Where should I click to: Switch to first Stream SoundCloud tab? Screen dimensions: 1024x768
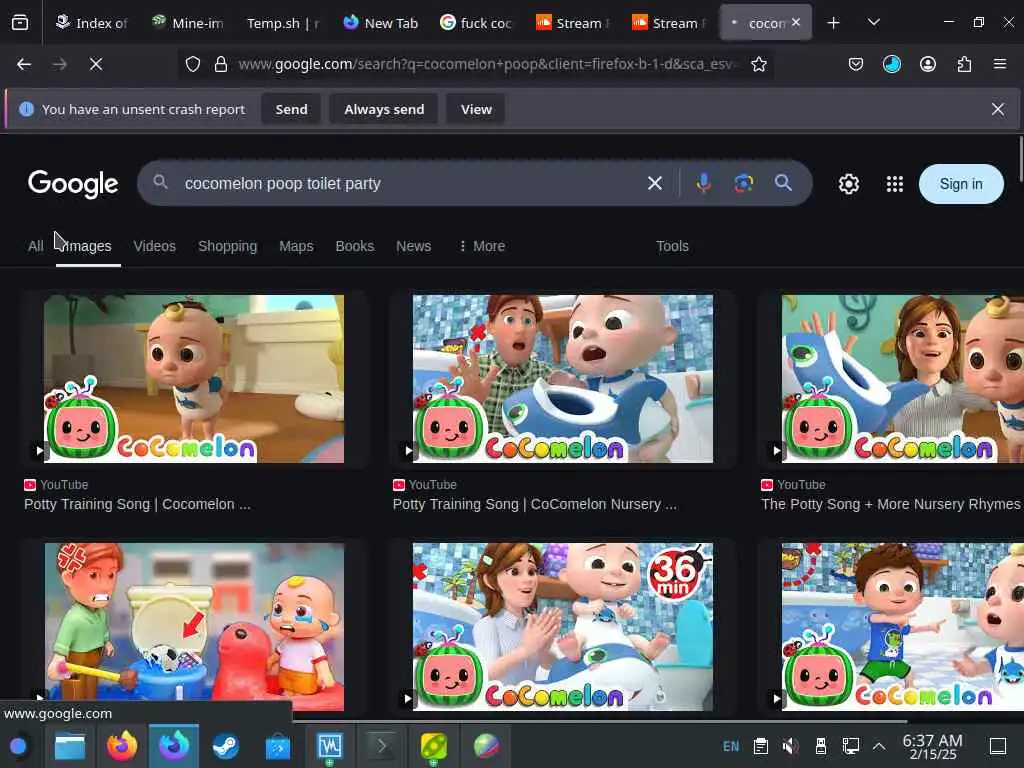(x=573, y=23)
